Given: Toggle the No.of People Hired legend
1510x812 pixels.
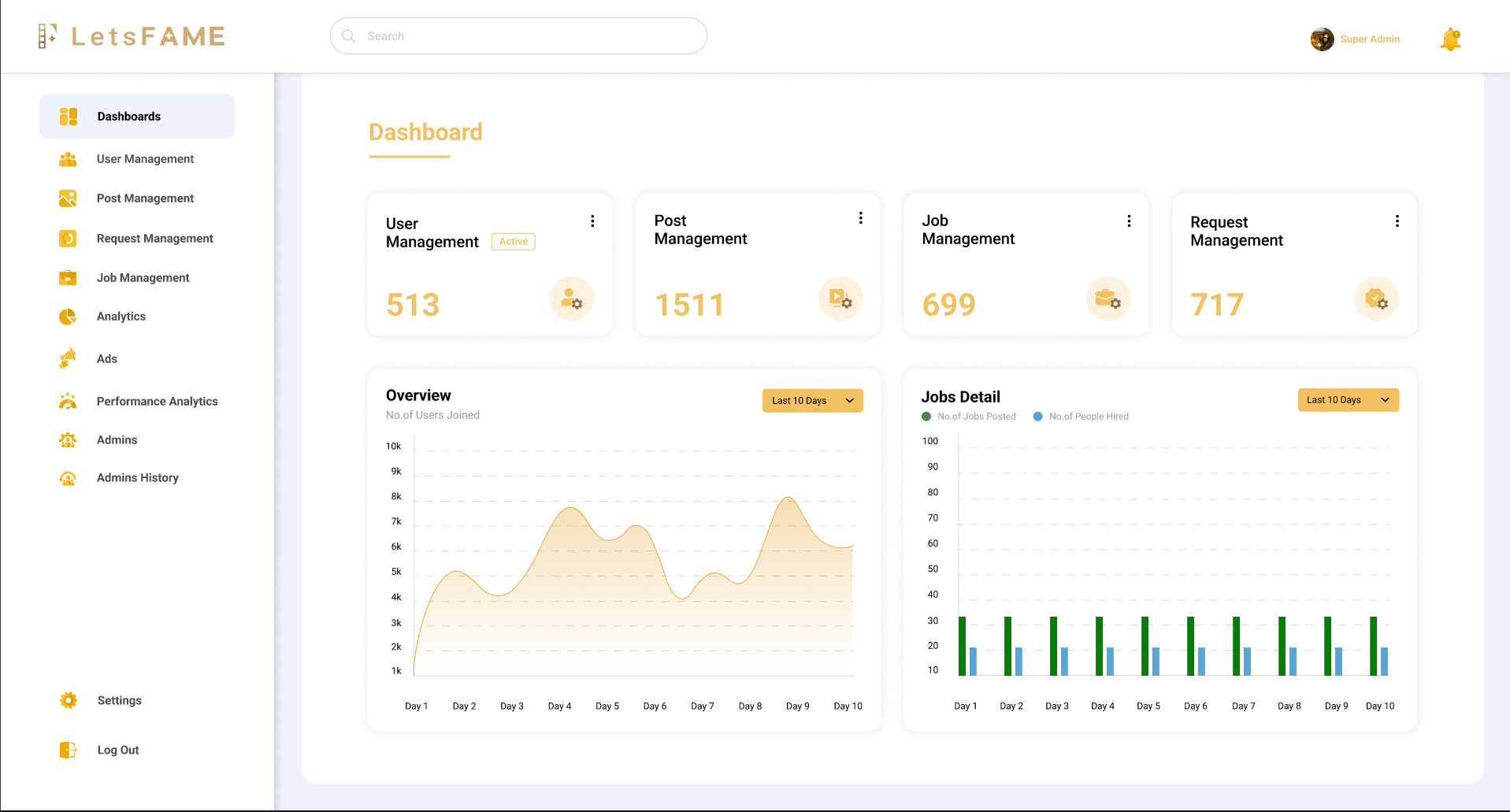Looking at the screenshot, I should (x=1081, y=417).
